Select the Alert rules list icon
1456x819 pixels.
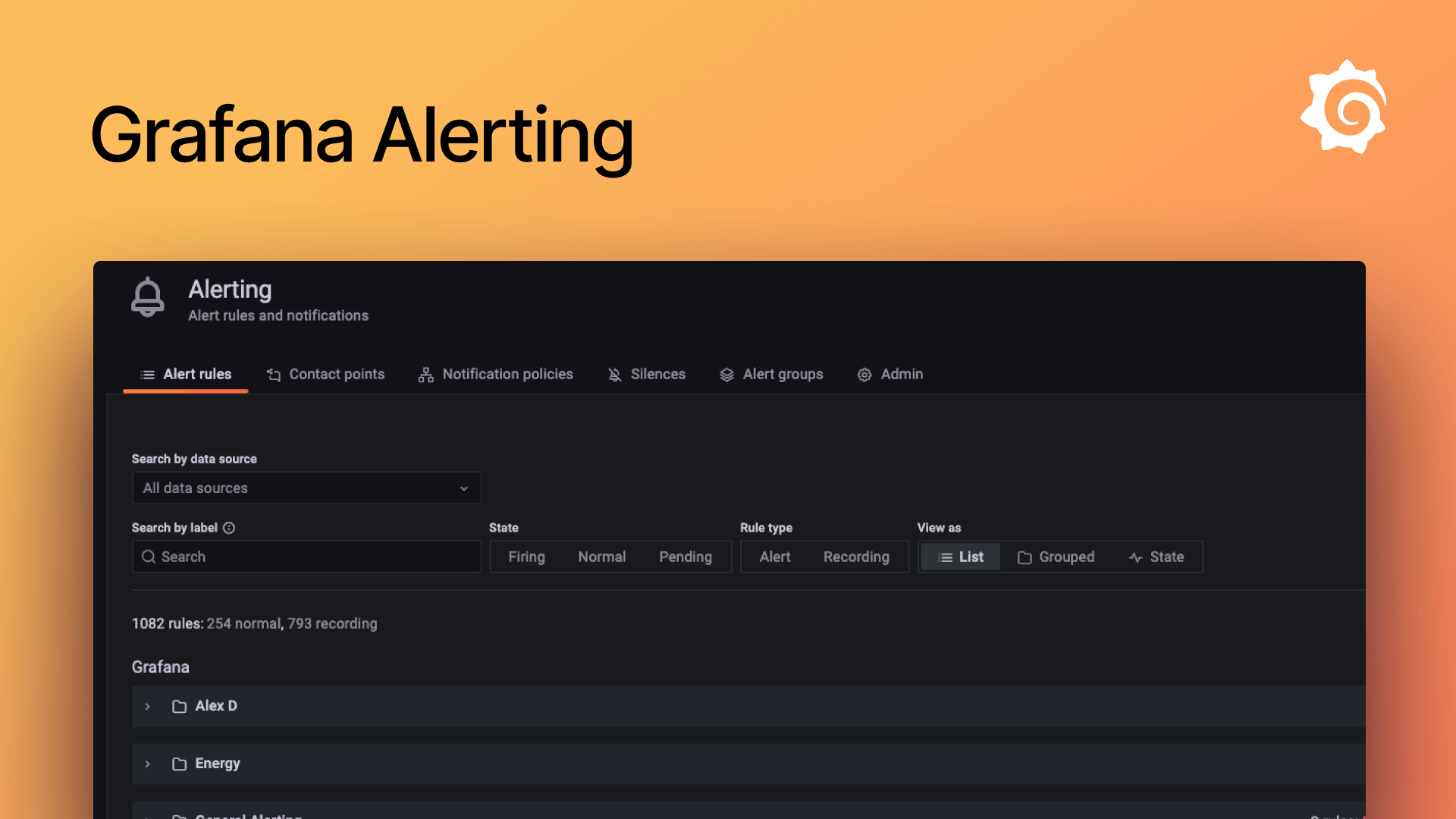pos(146,374)
